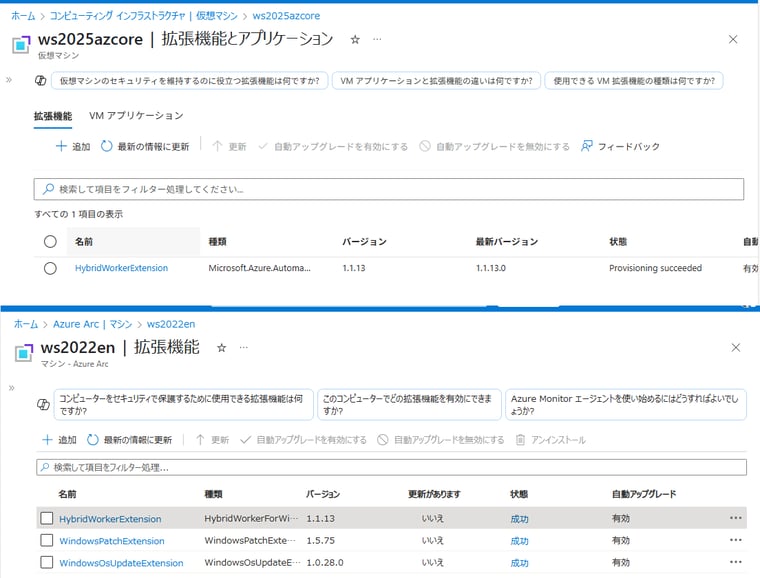Click version 1.5.75 cell

tap(320, 540)
